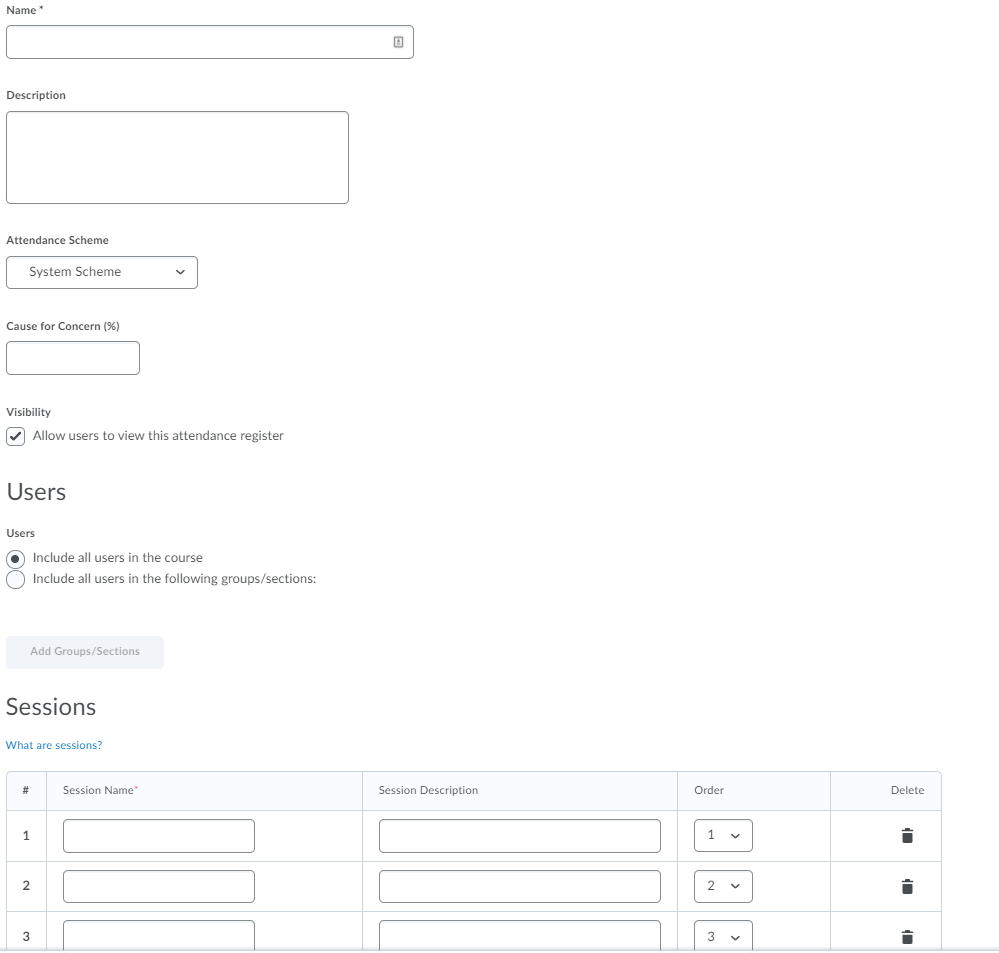Open the Attendance Scheme dropdown
999x953 pixels.
tap(102, 272)
